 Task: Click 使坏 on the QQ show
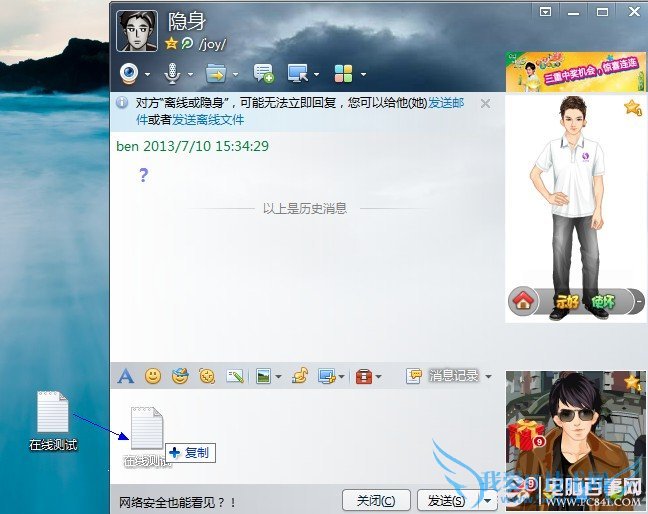[603, 302]
